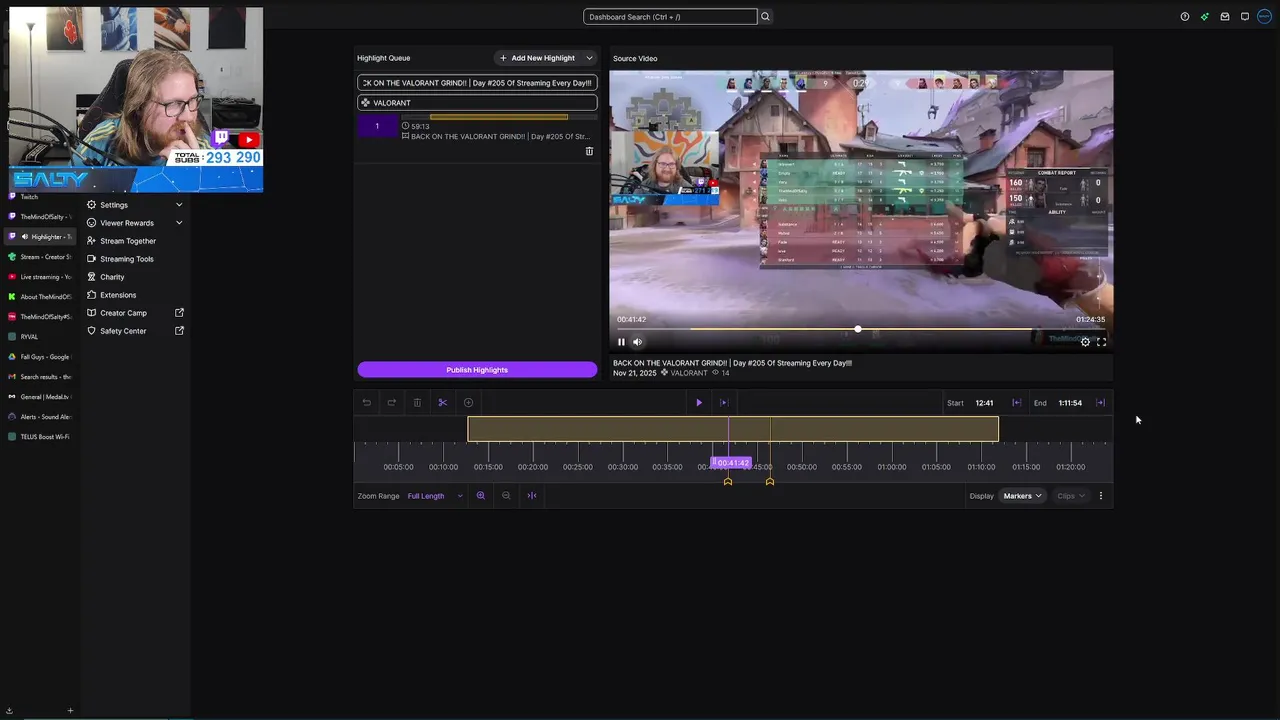Play the highlight from the timeline
The height and width of the screenshot is (720, 1280).
[699, 403]
